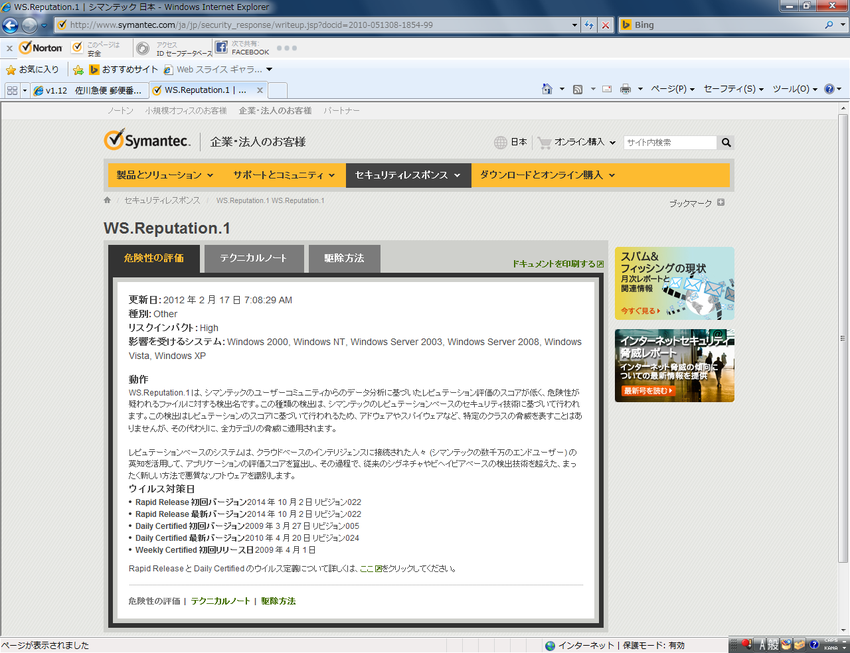Click the Bing search magnifier icon

tap(829, 25)
